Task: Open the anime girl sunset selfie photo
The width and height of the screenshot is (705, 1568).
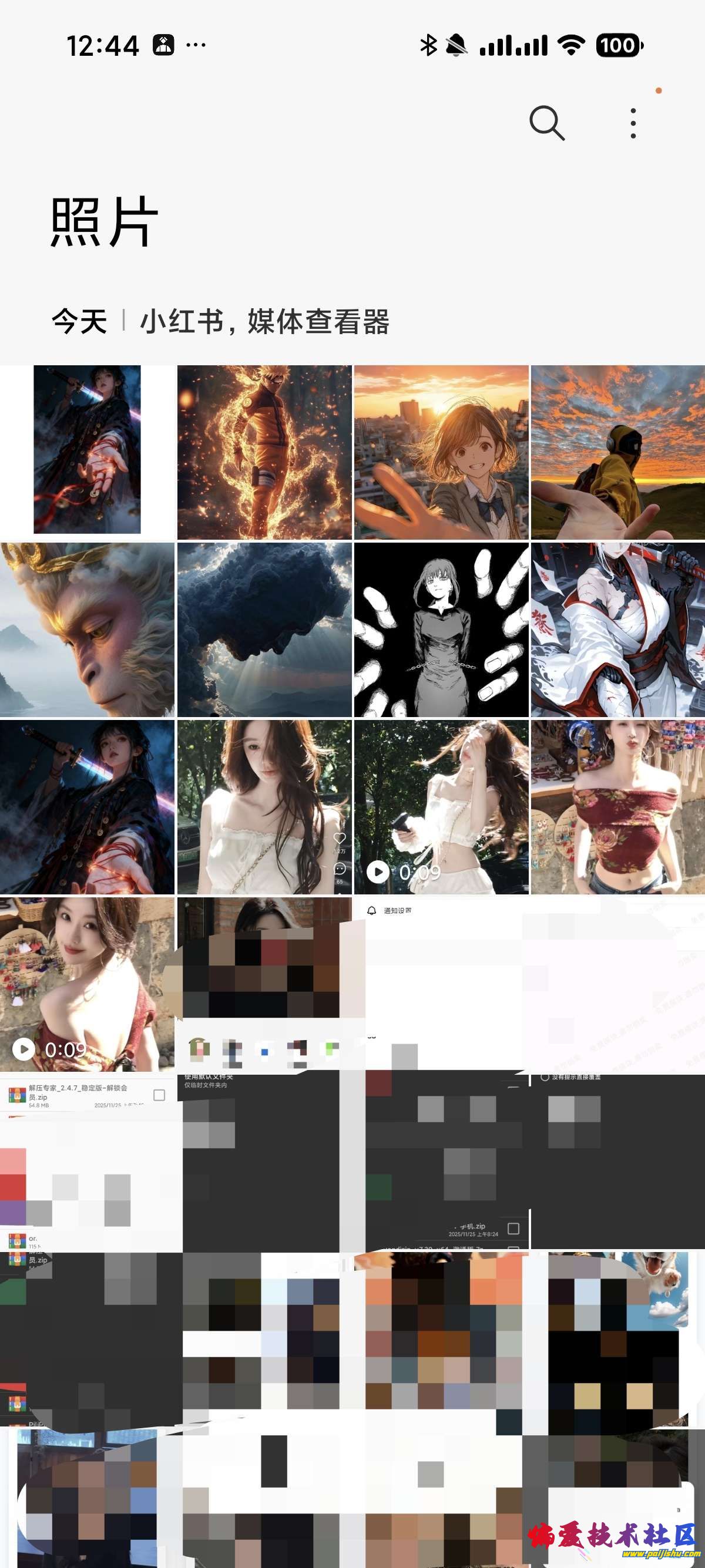Action: [441, 452]
